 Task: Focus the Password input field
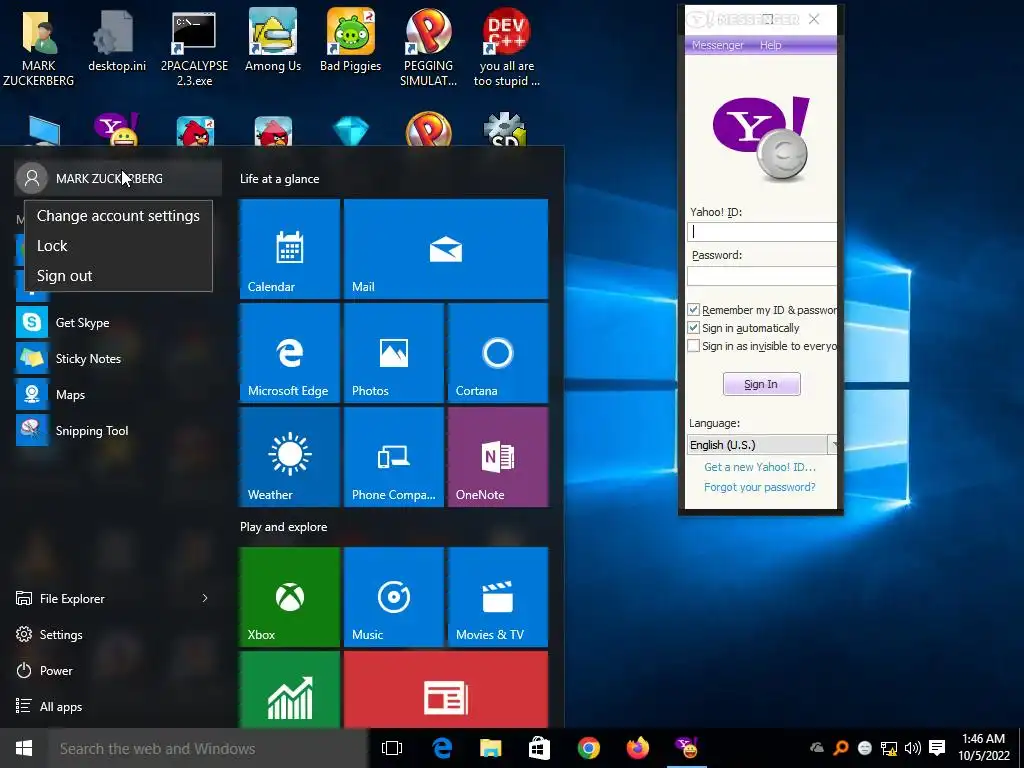[x=762, y=276]
